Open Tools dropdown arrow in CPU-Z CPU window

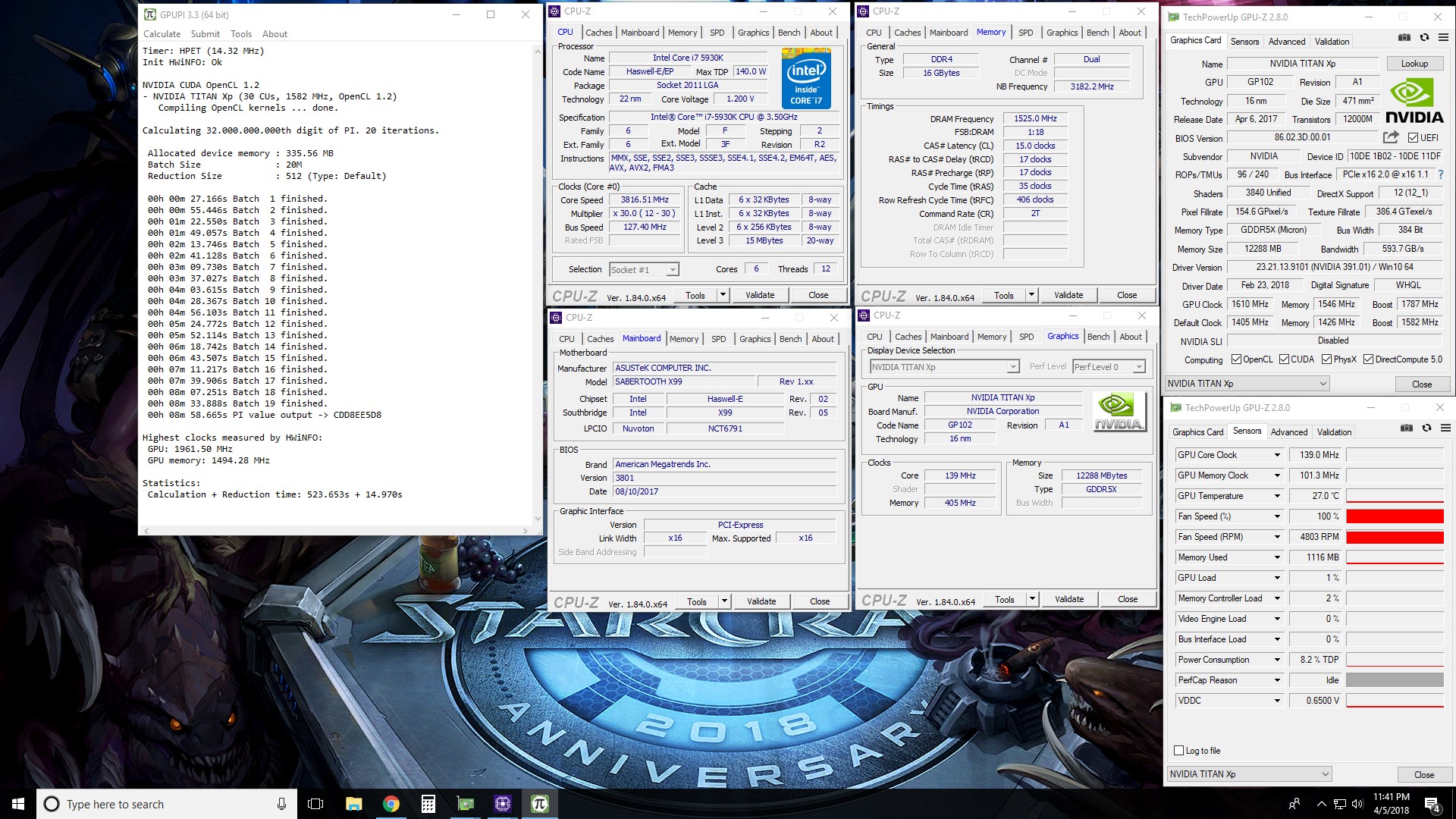coord(723,295)
